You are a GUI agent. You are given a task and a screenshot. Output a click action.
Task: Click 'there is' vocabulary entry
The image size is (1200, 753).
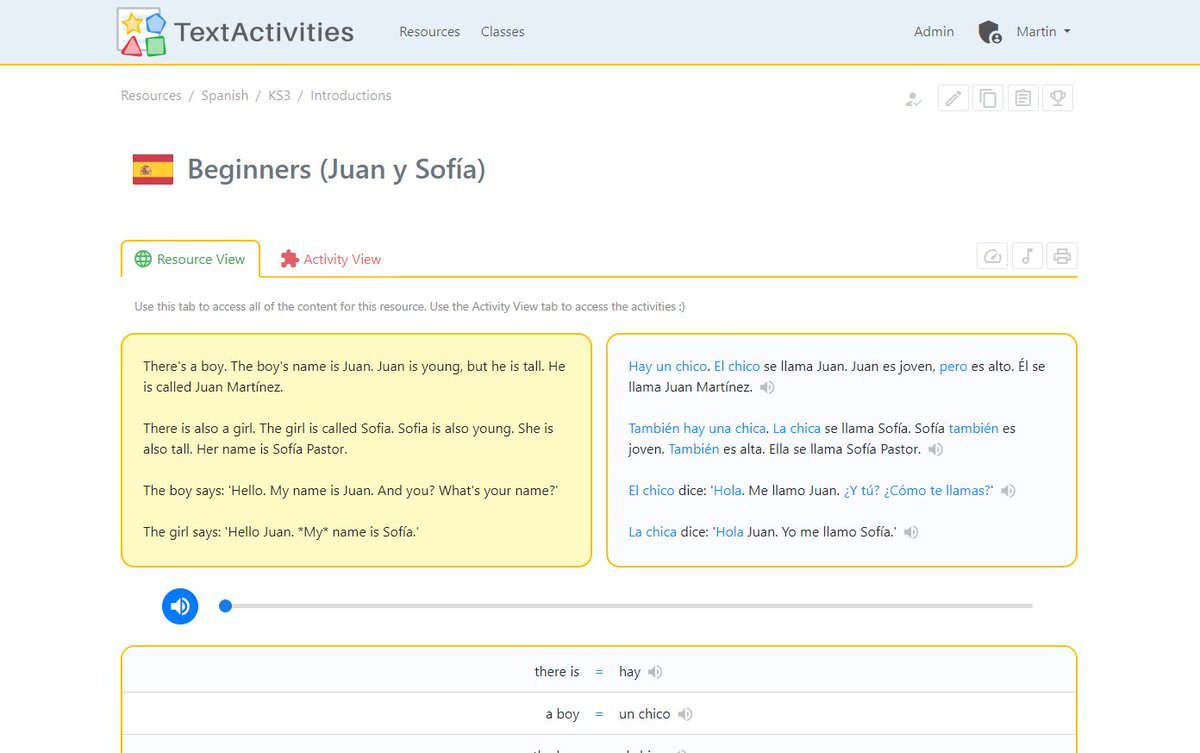[x=557, y=672]
